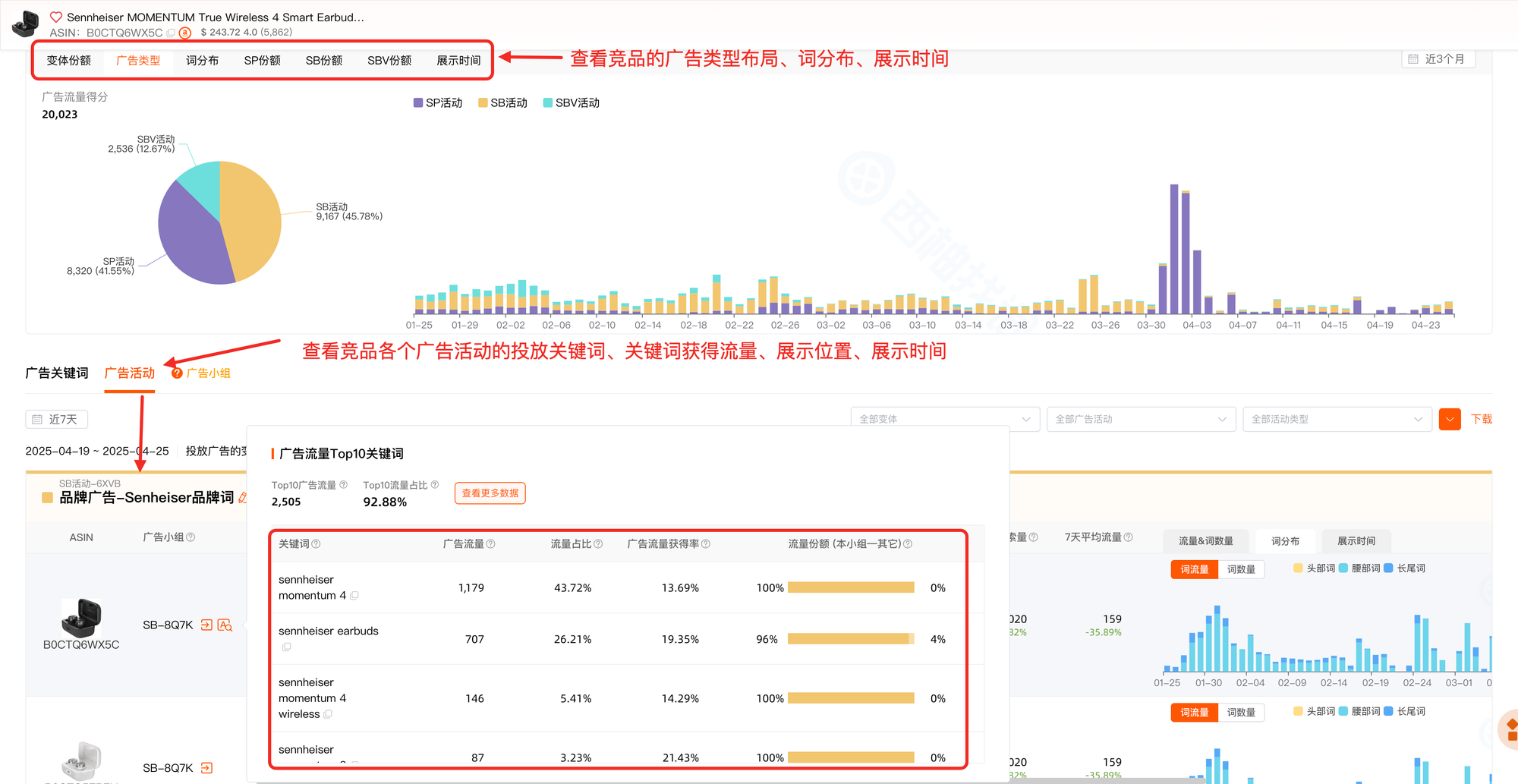Open keyword lookup icon beside SB-8Q7K

225,625
